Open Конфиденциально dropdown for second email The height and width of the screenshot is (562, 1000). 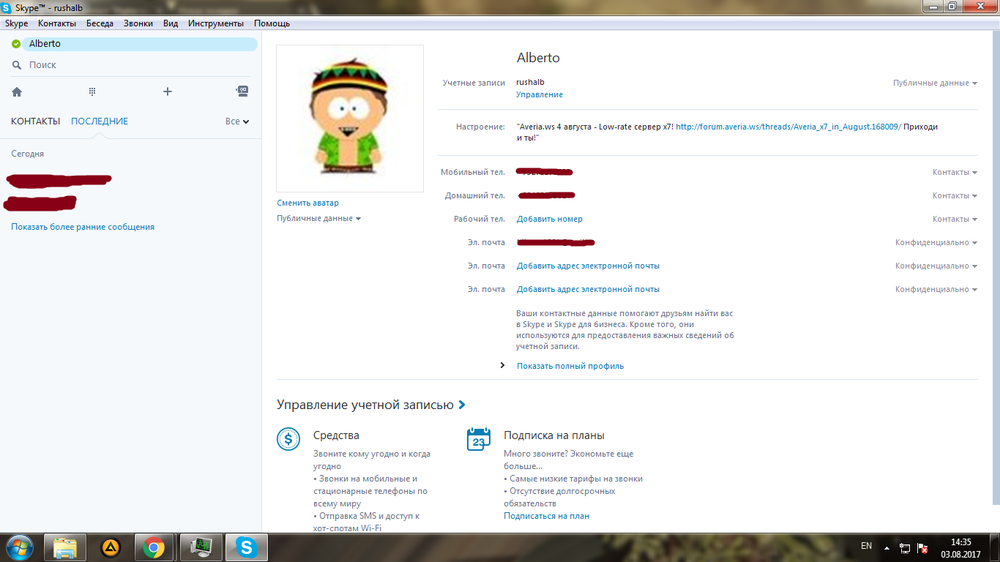click(x=936, y=266)
